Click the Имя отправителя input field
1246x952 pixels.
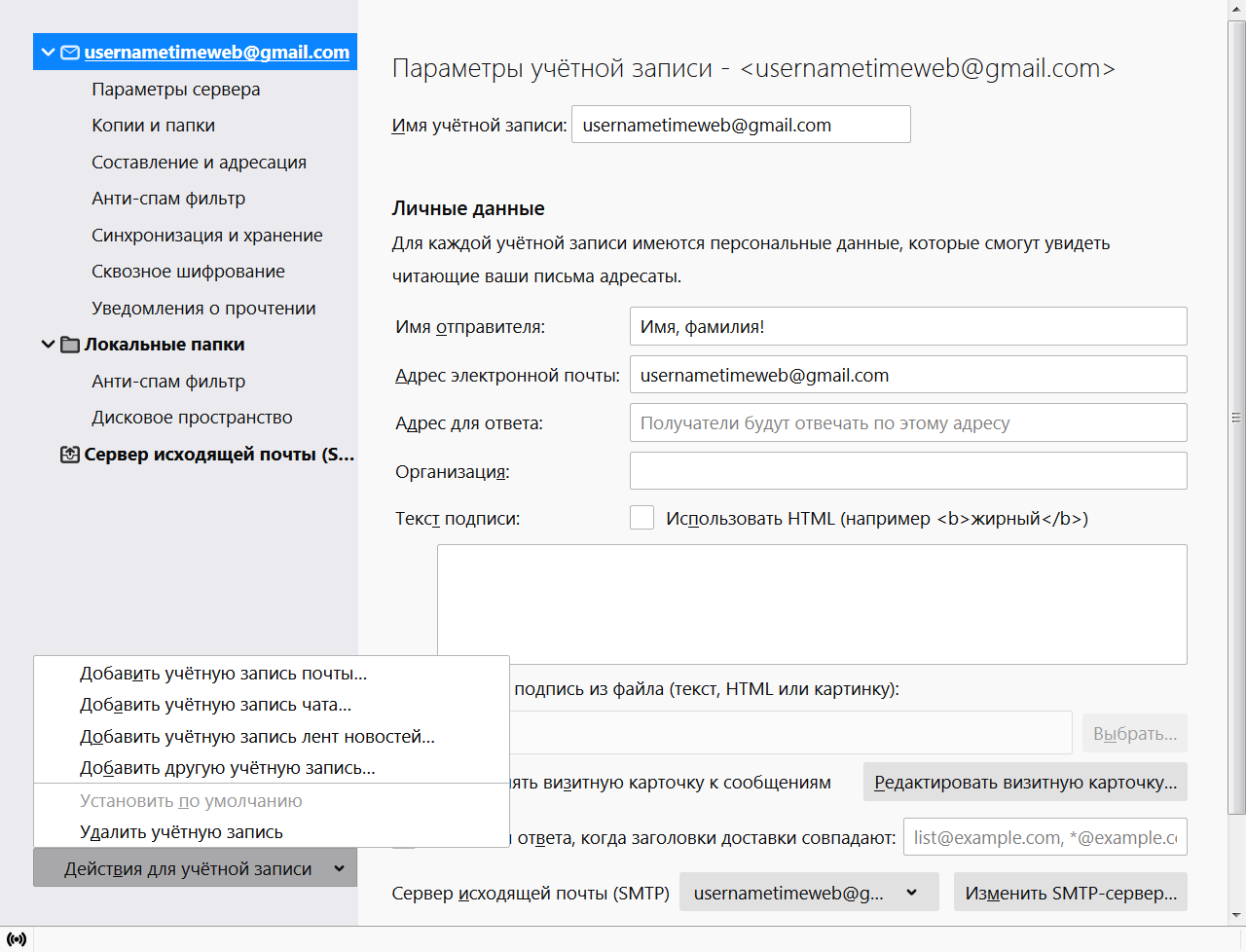click(907, 327)
